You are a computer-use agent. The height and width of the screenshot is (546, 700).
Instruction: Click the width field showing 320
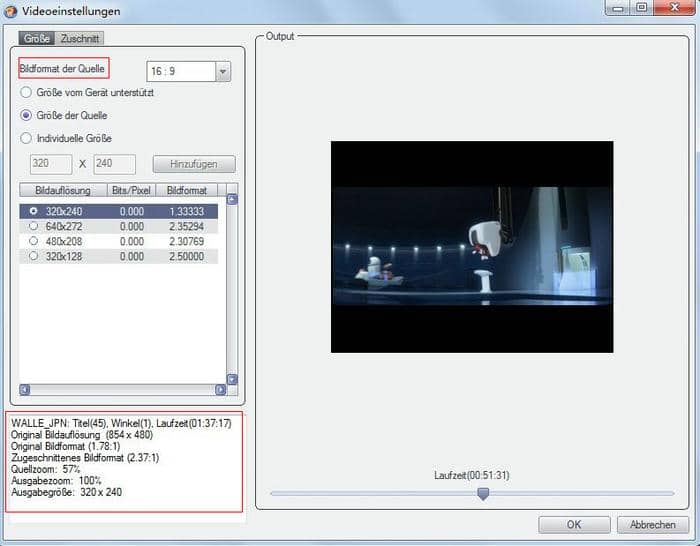tap(51, 164)
